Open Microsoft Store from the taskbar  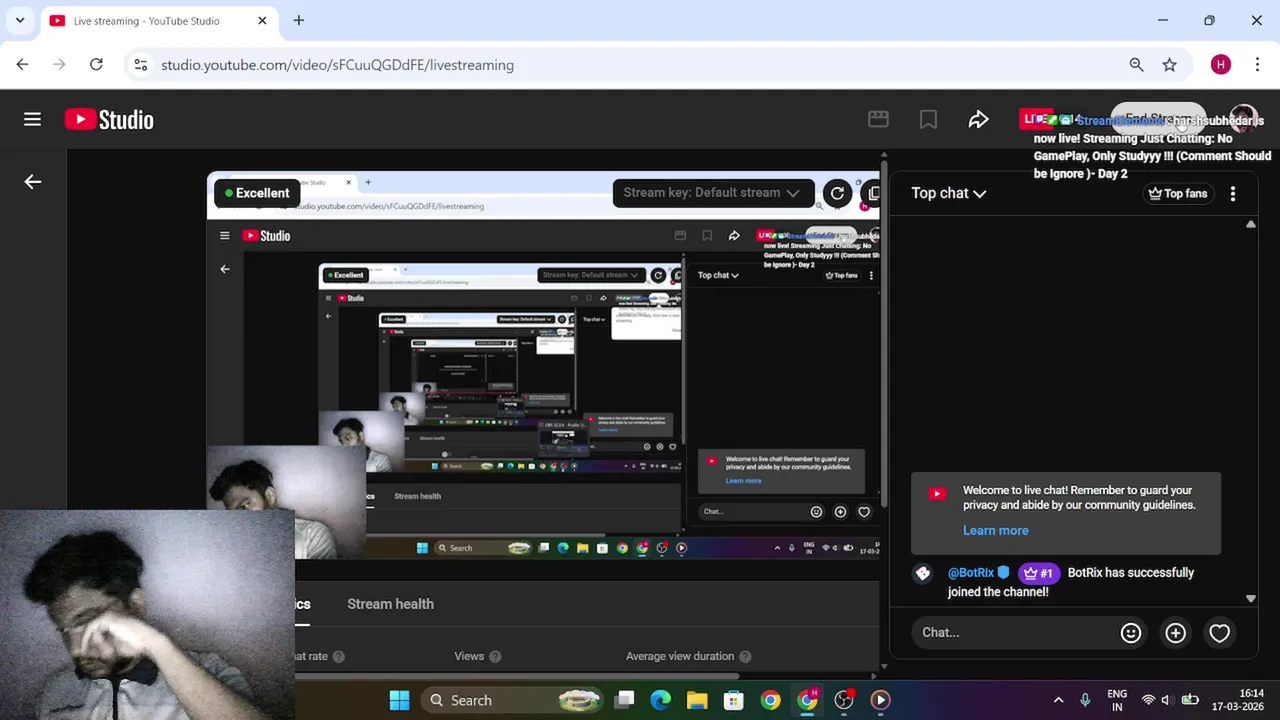point(733,700)
